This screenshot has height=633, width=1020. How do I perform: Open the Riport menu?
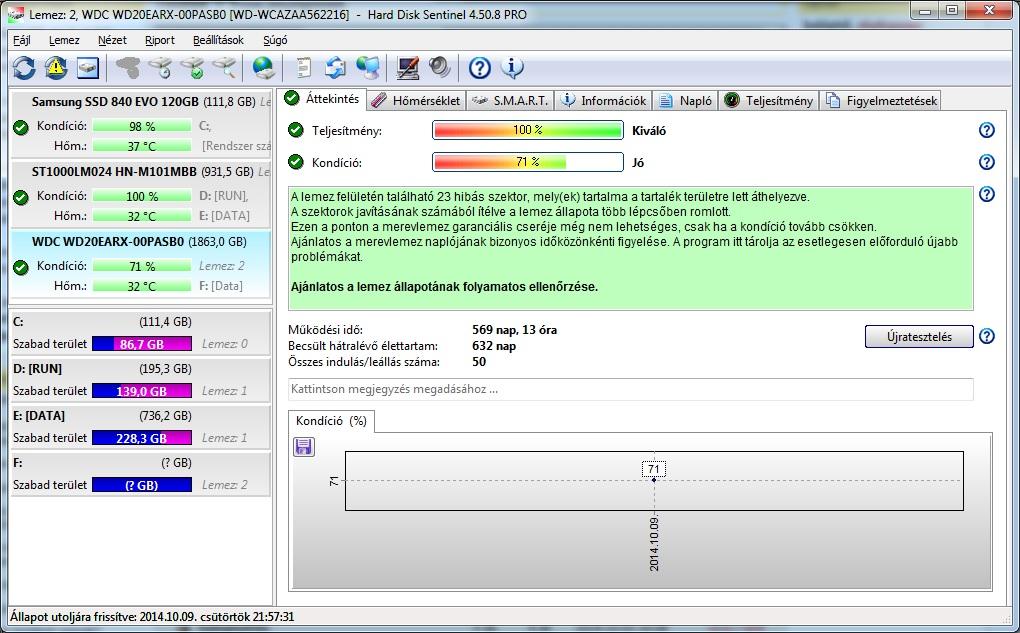coord(159,40)
